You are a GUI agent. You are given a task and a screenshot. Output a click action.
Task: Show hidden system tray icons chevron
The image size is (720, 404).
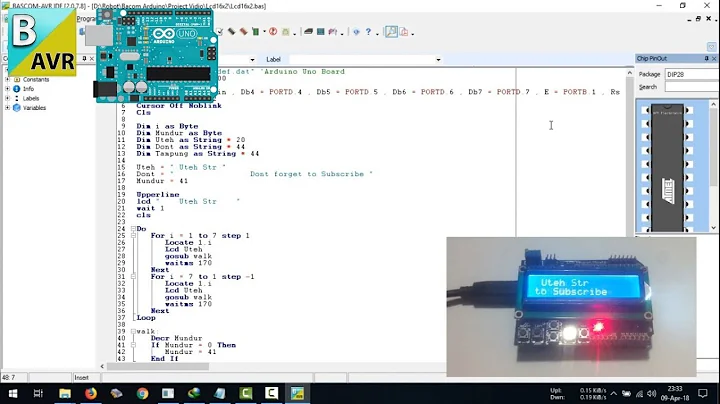pyautogui.click(x=614, y=393)
